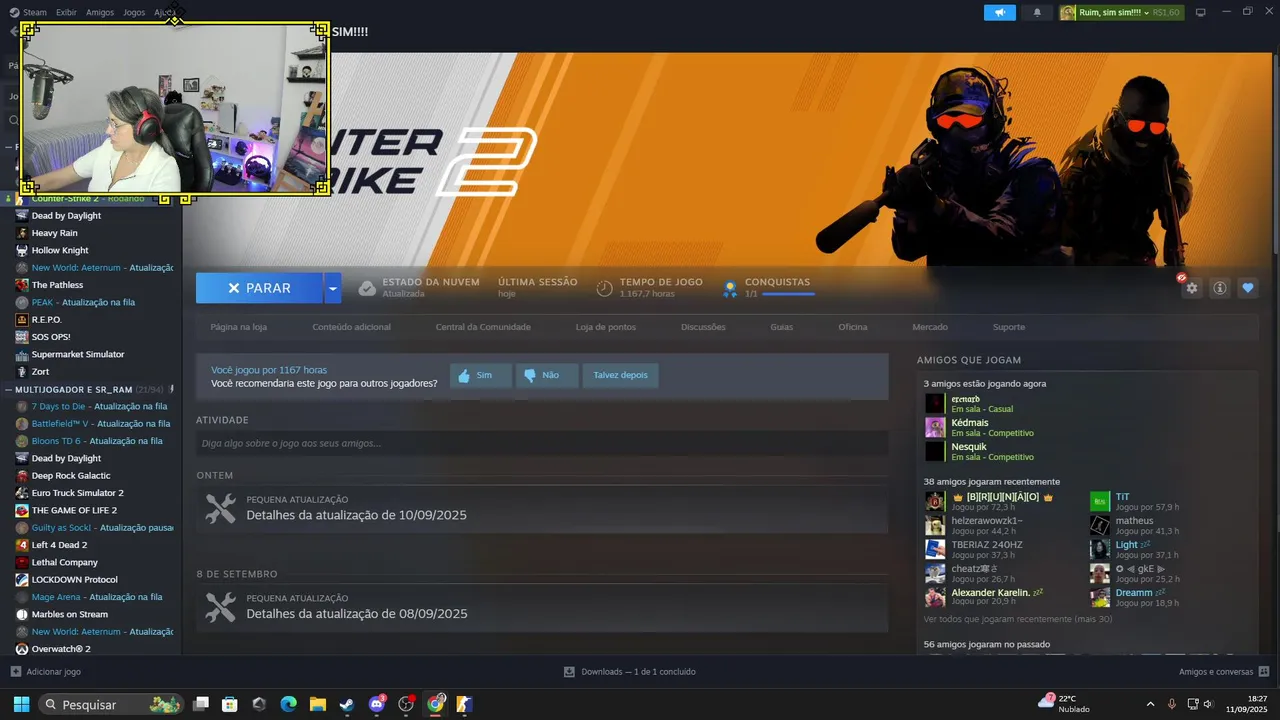Open Microsoft Edge from the taskbar
Viewport: 1280px width, 720px height.
(289, 704)
